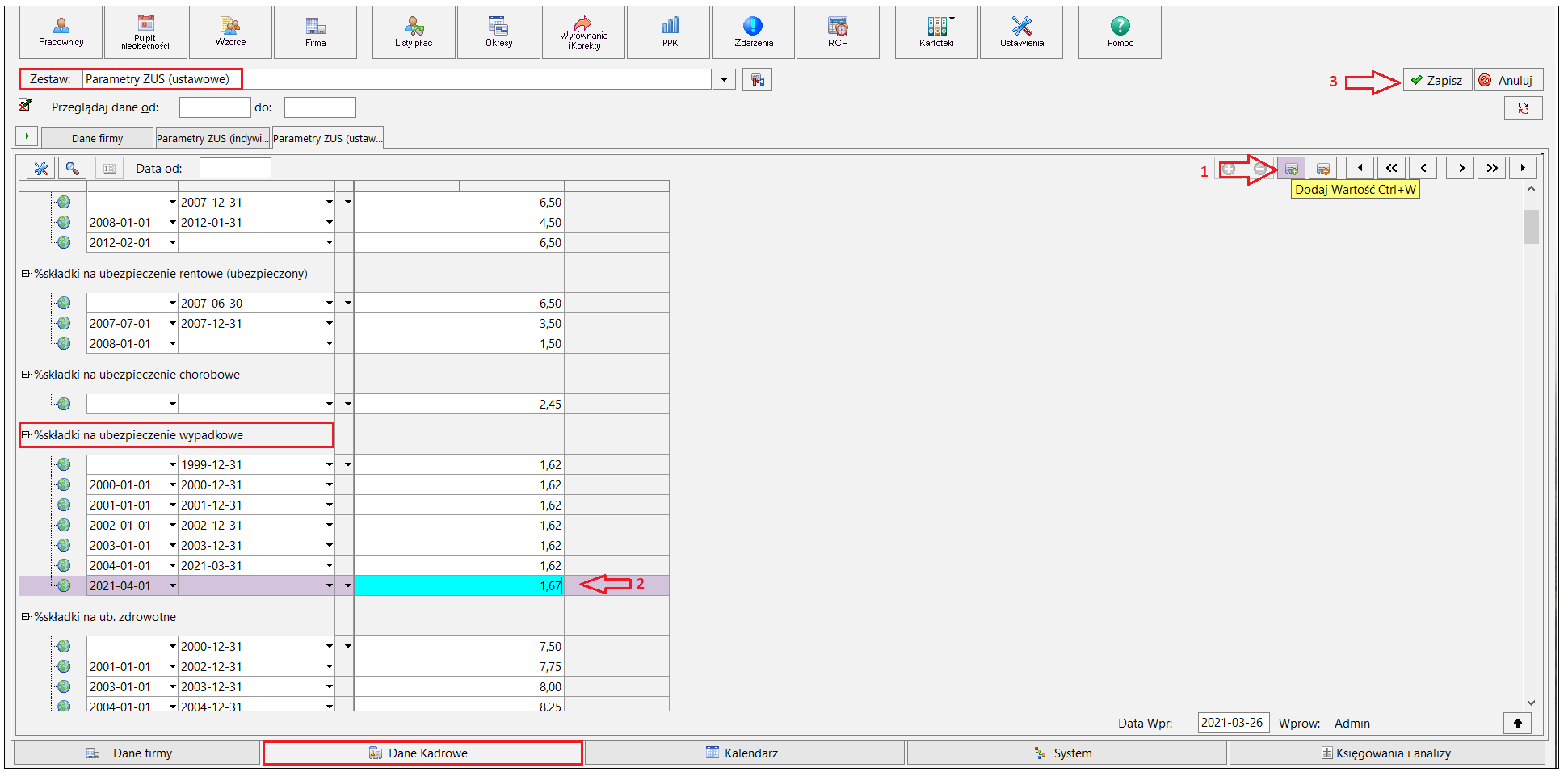
Task: Open RCP module icon
Action: click(x=838, y=32)
